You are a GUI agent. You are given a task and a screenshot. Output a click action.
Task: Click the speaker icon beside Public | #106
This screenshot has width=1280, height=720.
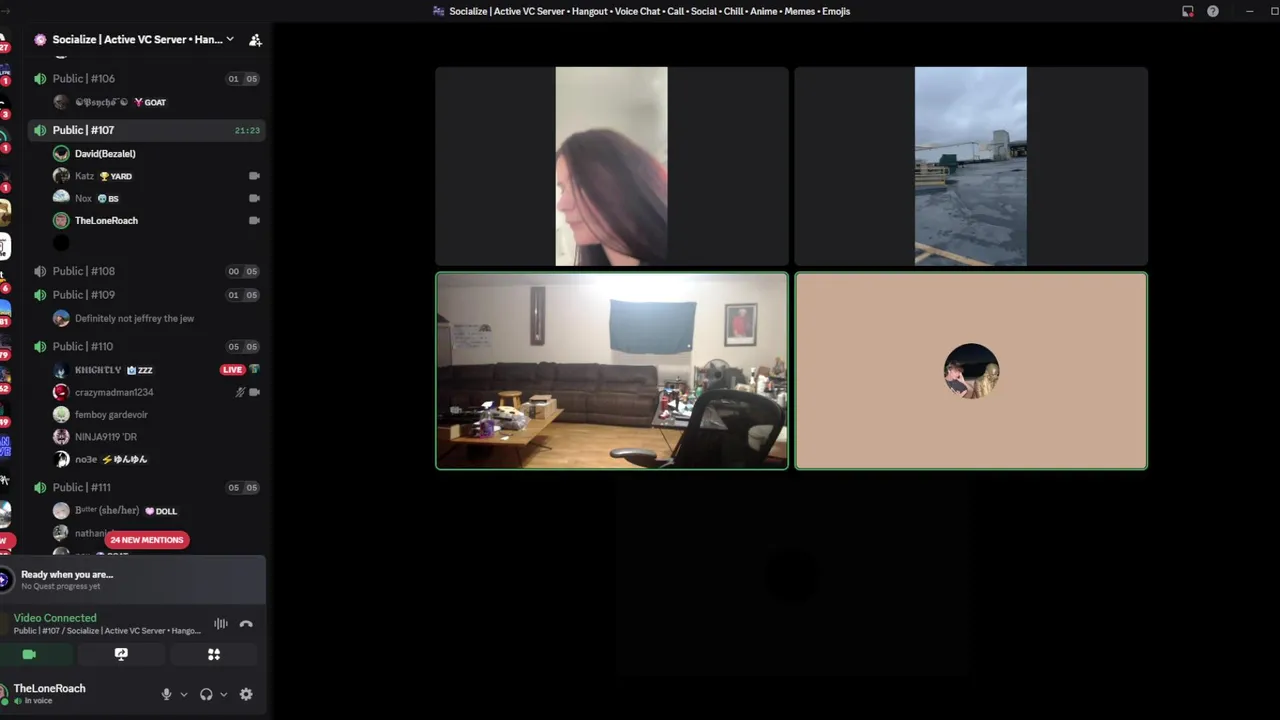tap(40, 78)
